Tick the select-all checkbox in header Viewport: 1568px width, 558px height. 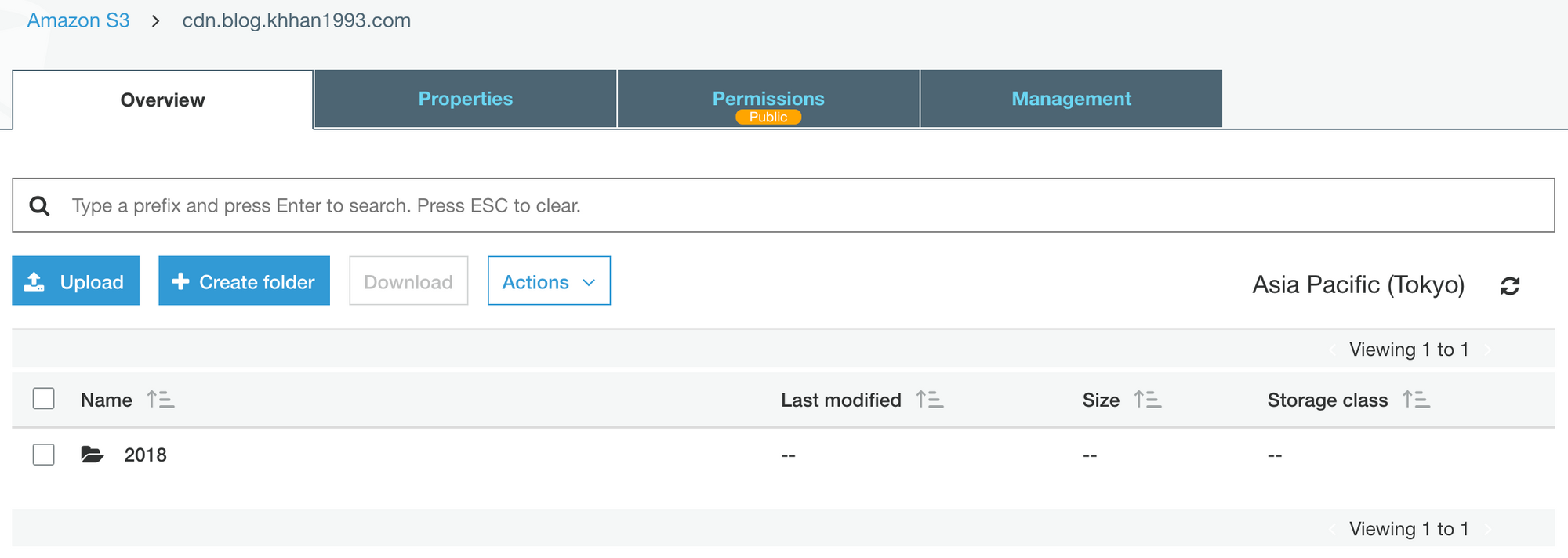[x=44, y=399]
